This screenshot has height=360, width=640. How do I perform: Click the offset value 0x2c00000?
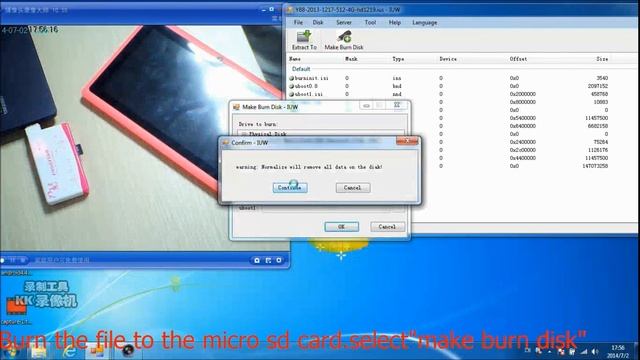click(522, 150)
